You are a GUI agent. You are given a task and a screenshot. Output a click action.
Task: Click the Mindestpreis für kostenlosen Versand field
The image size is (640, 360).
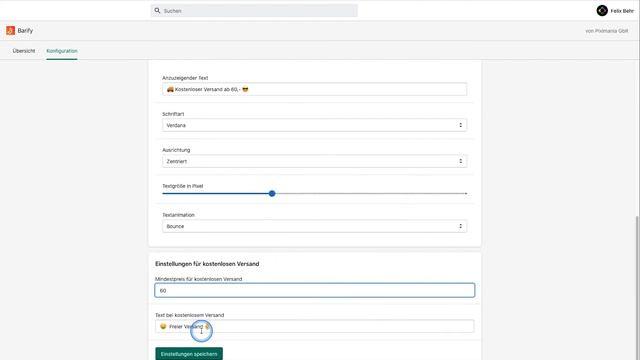(314, 290)
